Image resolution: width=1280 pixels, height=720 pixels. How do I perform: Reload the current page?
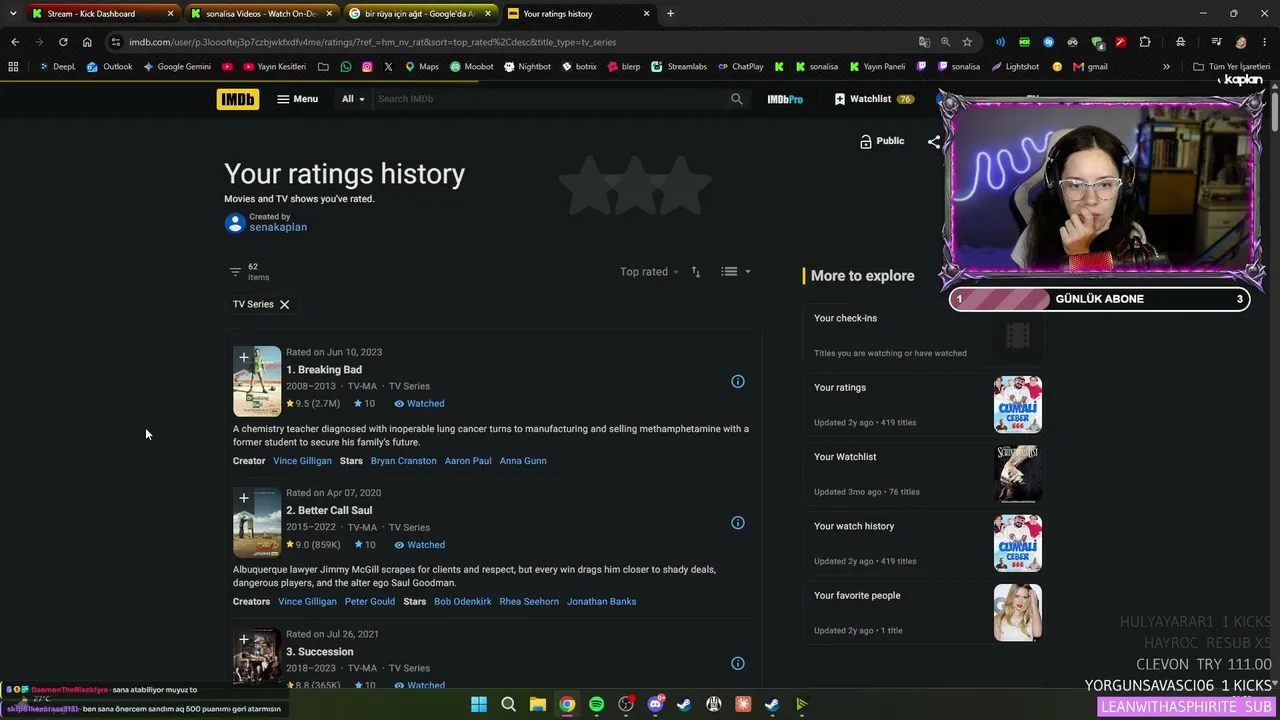(63, 42)
